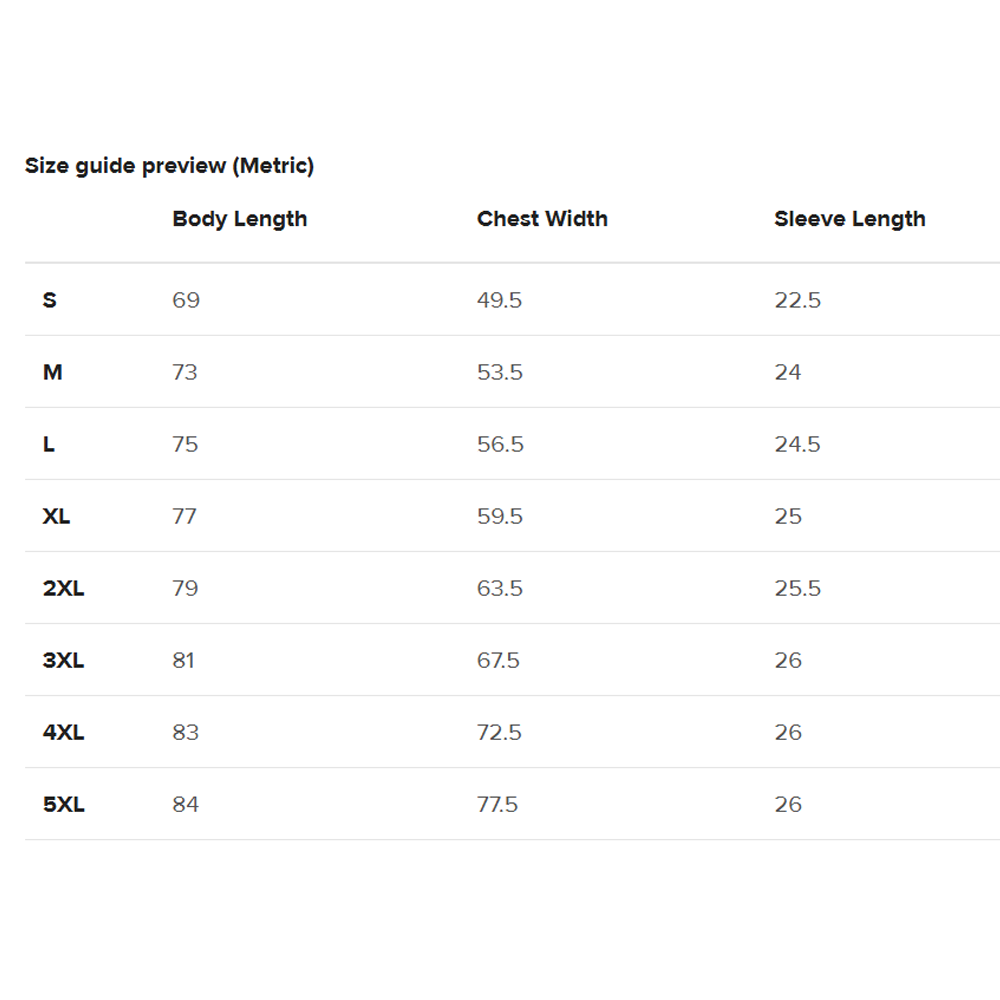Select the 3XL size row label
Screen dimensions: 1000x1000
[x=63, y=660]
